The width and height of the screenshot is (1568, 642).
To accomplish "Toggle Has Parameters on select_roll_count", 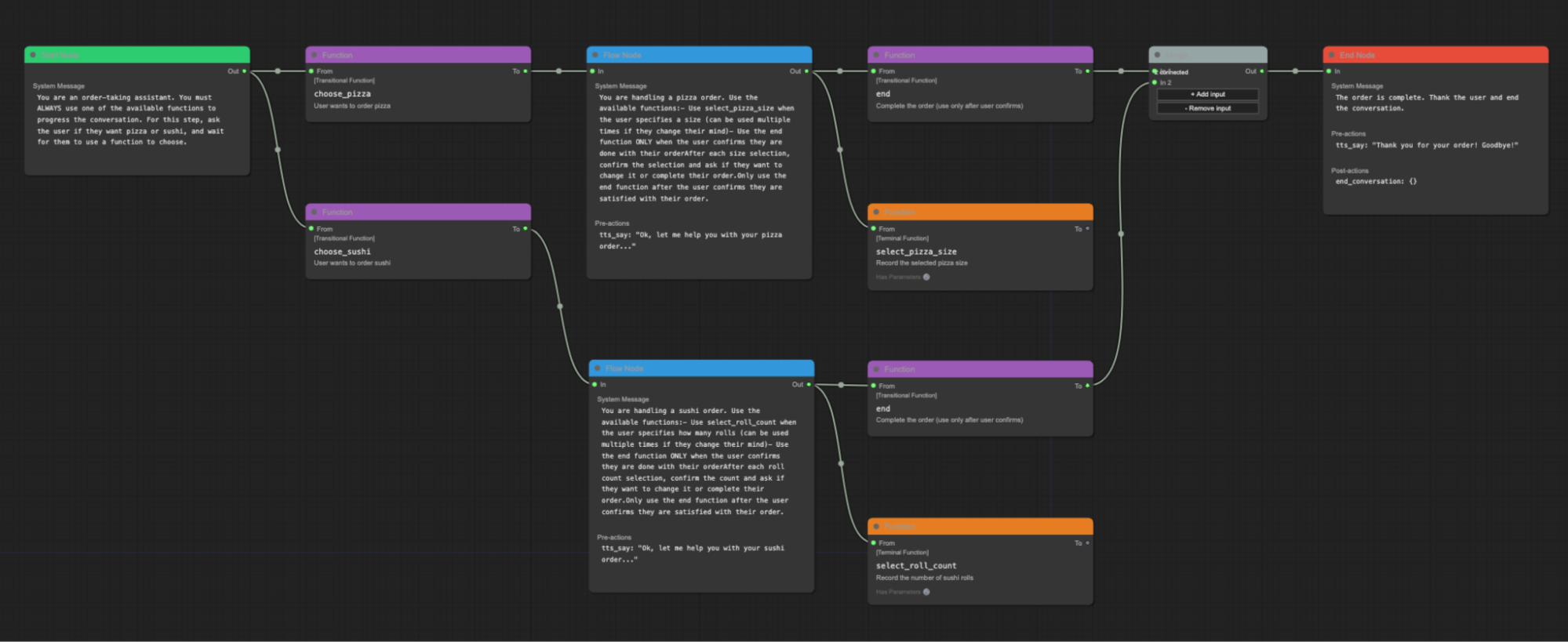I will point(926,592).
